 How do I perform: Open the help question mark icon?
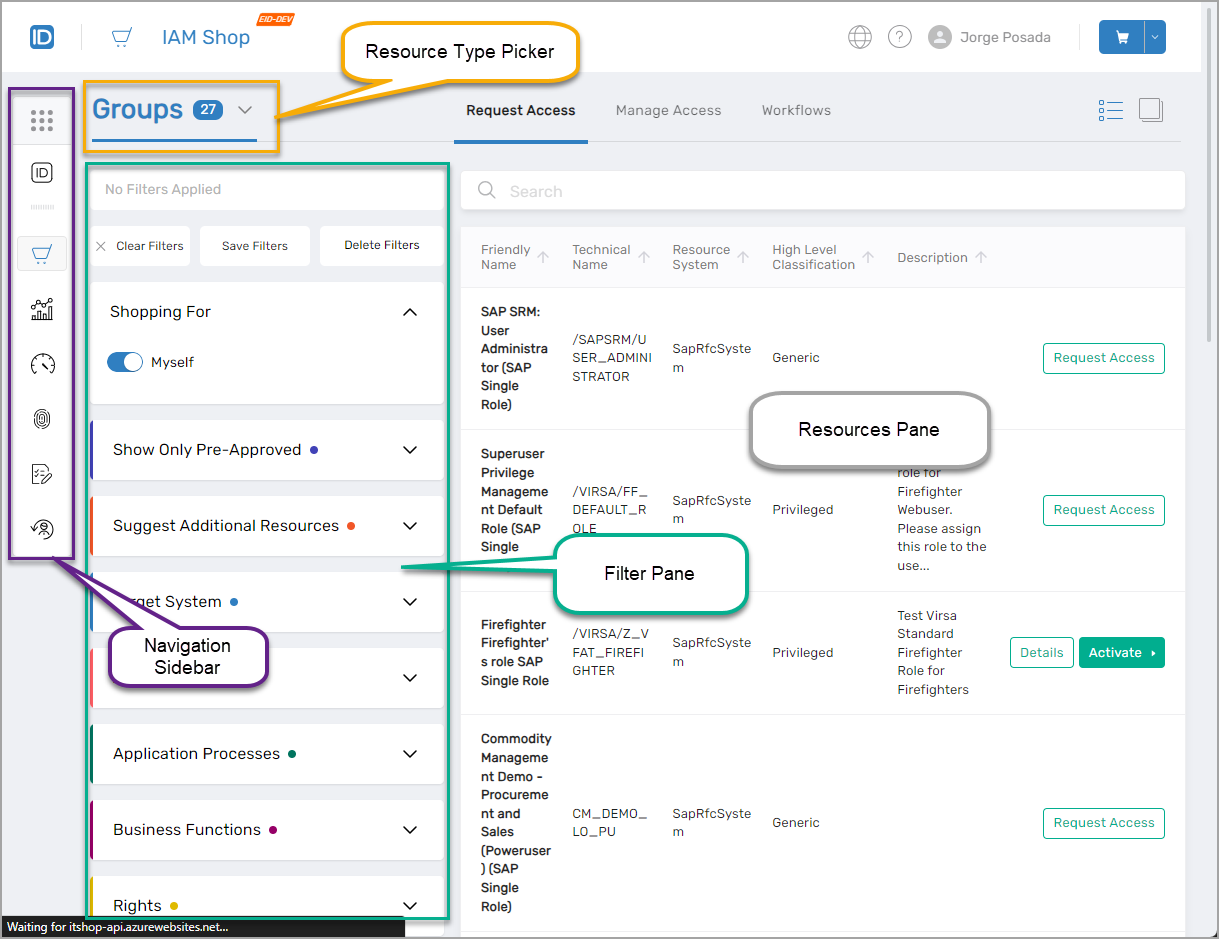pyautogui.click(x=900, y=37)
